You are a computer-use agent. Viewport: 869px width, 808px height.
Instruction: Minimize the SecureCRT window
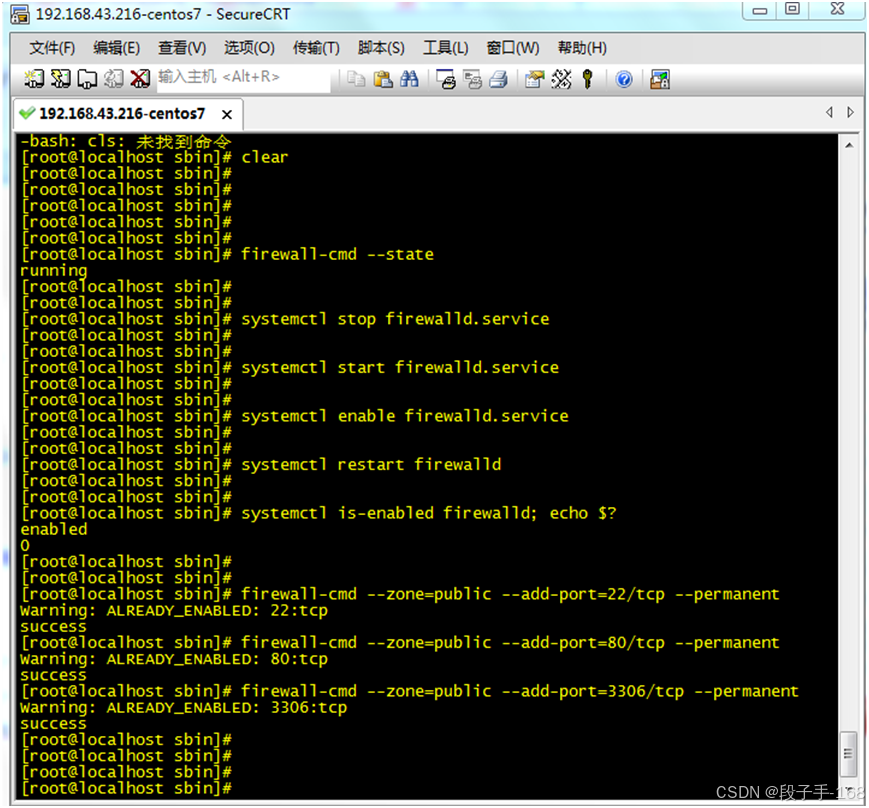[760, 10]
